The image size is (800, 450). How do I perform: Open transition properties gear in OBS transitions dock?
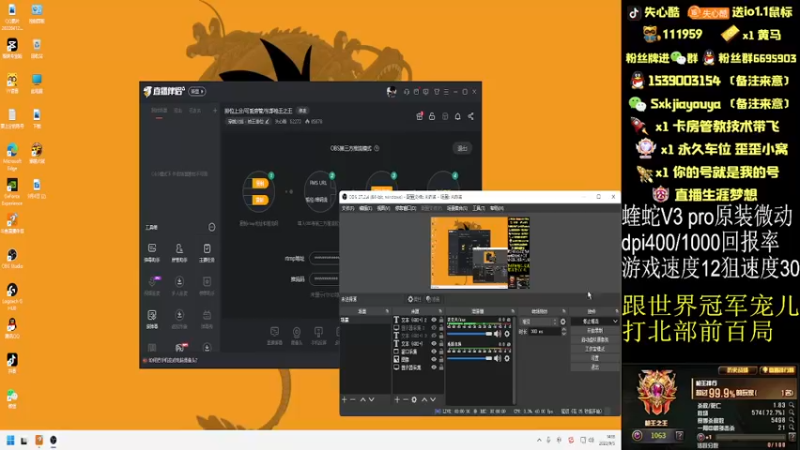563,322
